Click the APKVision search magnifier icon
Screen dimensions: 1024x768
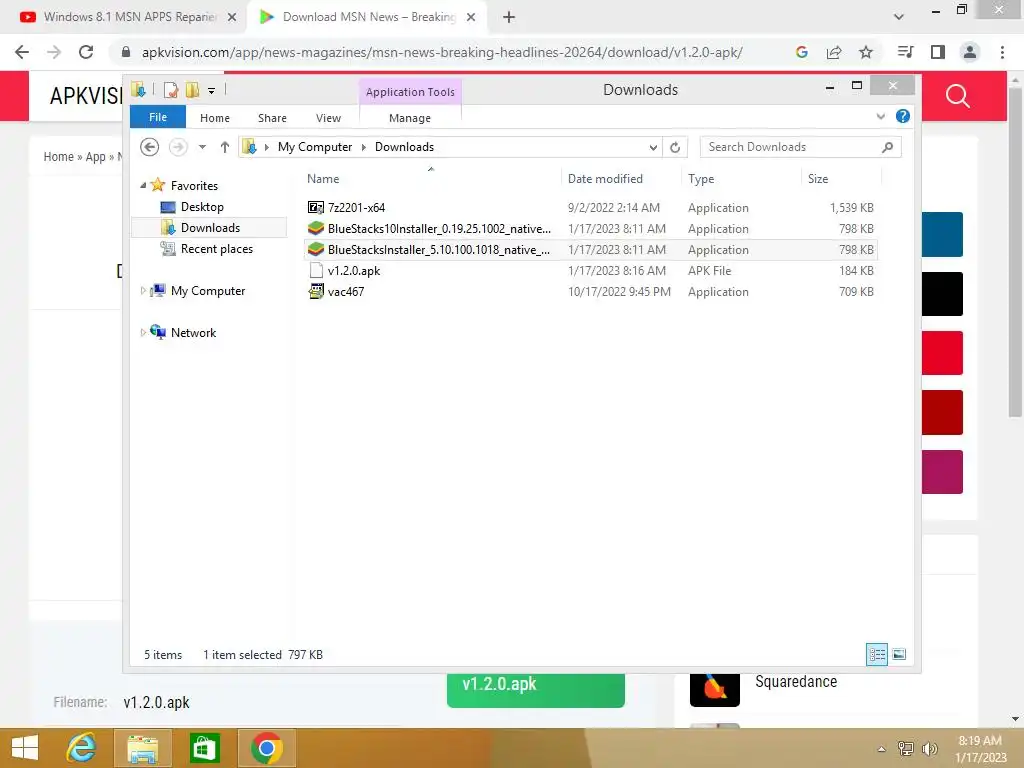957,96
